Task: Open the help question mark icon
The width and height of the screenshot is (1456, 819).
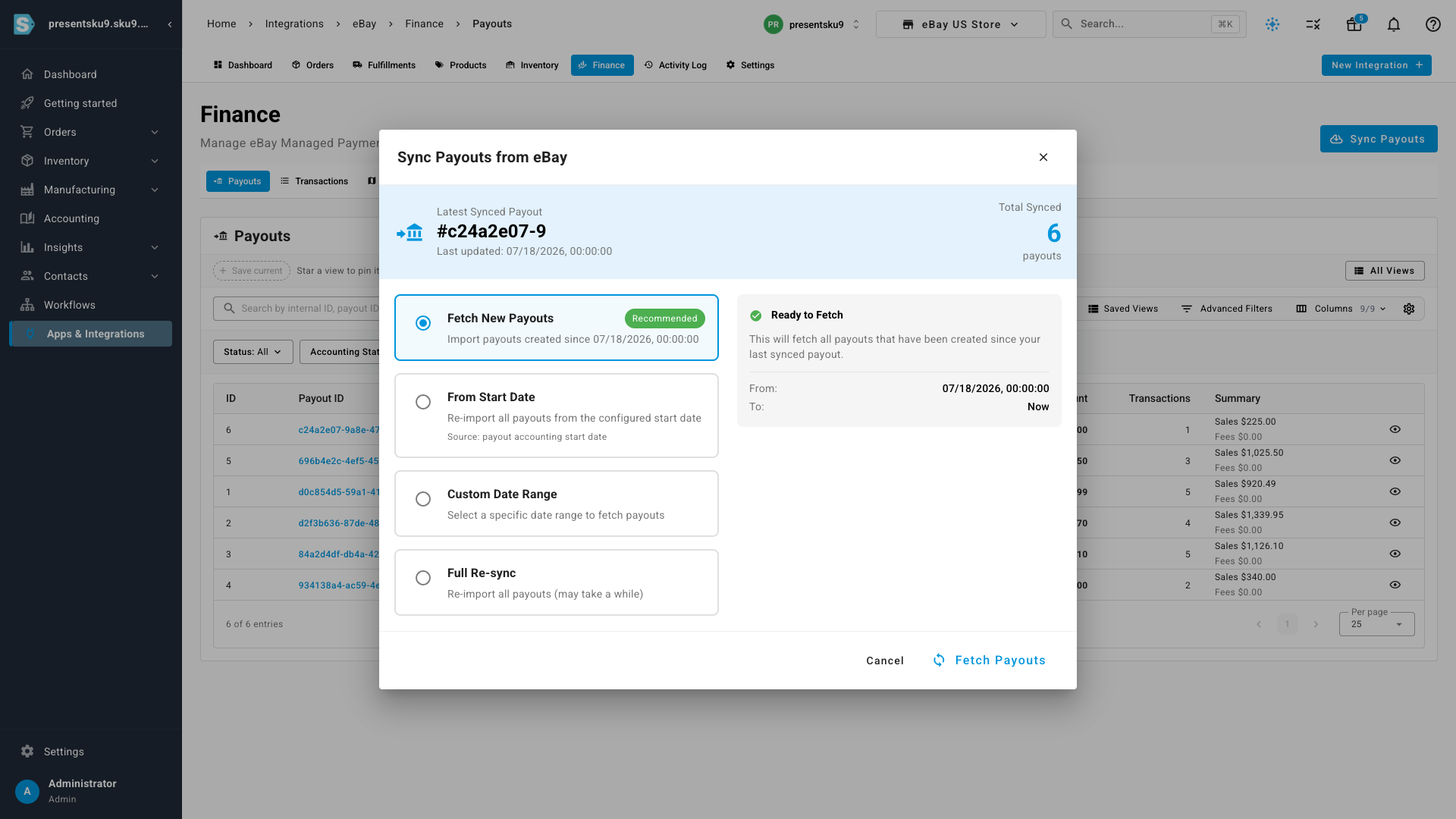Action: (1433, 24)
